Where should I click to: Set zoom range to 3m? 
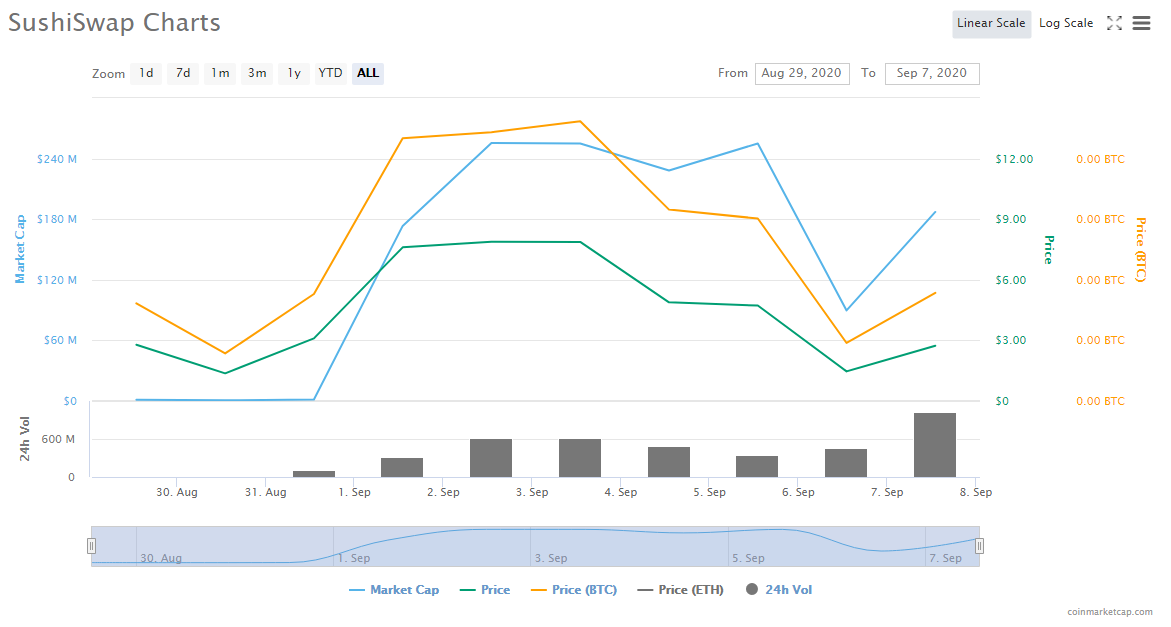point(257,73)
